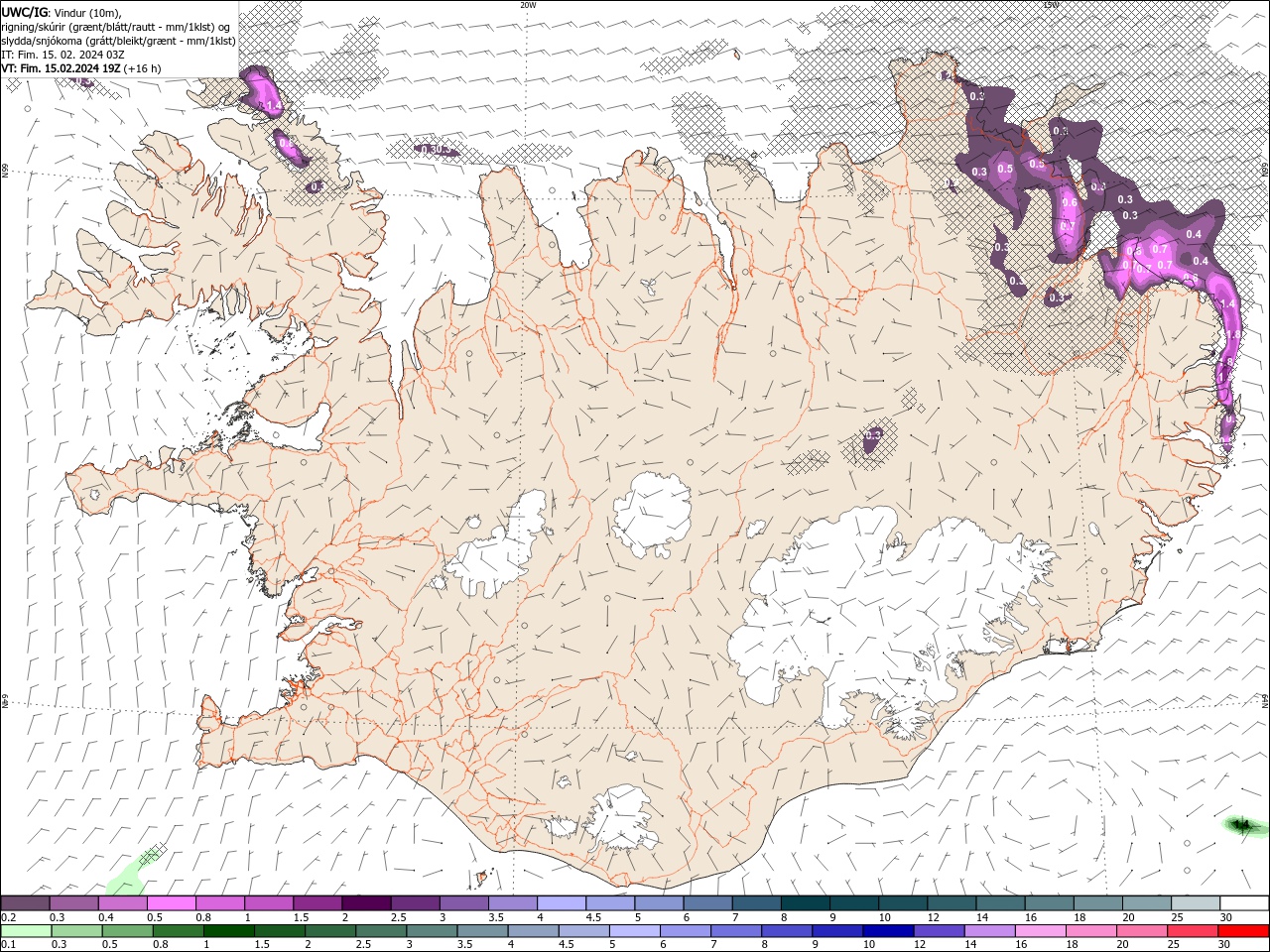1270x952 pixels.
Task: Click the '0.1' label under the rain scale
Action: [7, 945]
